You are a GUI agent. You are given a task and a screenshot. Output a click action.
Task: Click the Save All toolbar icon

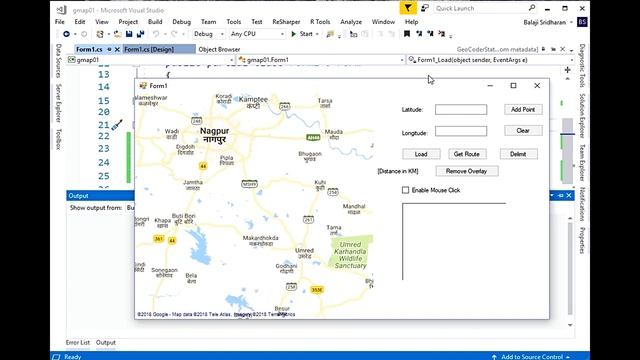click(140, 34)
